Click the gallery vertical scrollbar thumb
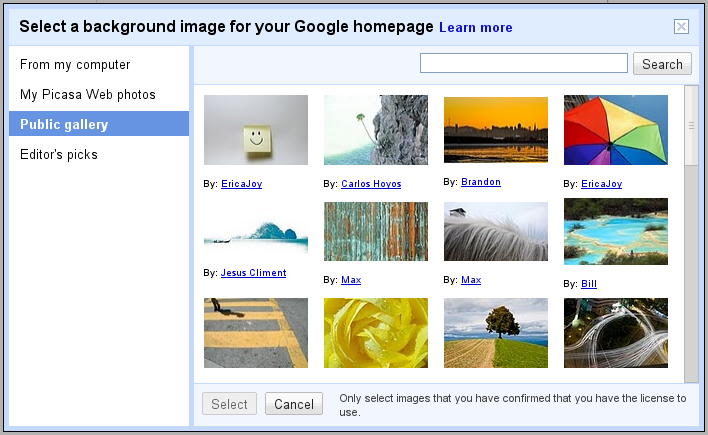Screen dimensions: 708x435 coord(691,126)
